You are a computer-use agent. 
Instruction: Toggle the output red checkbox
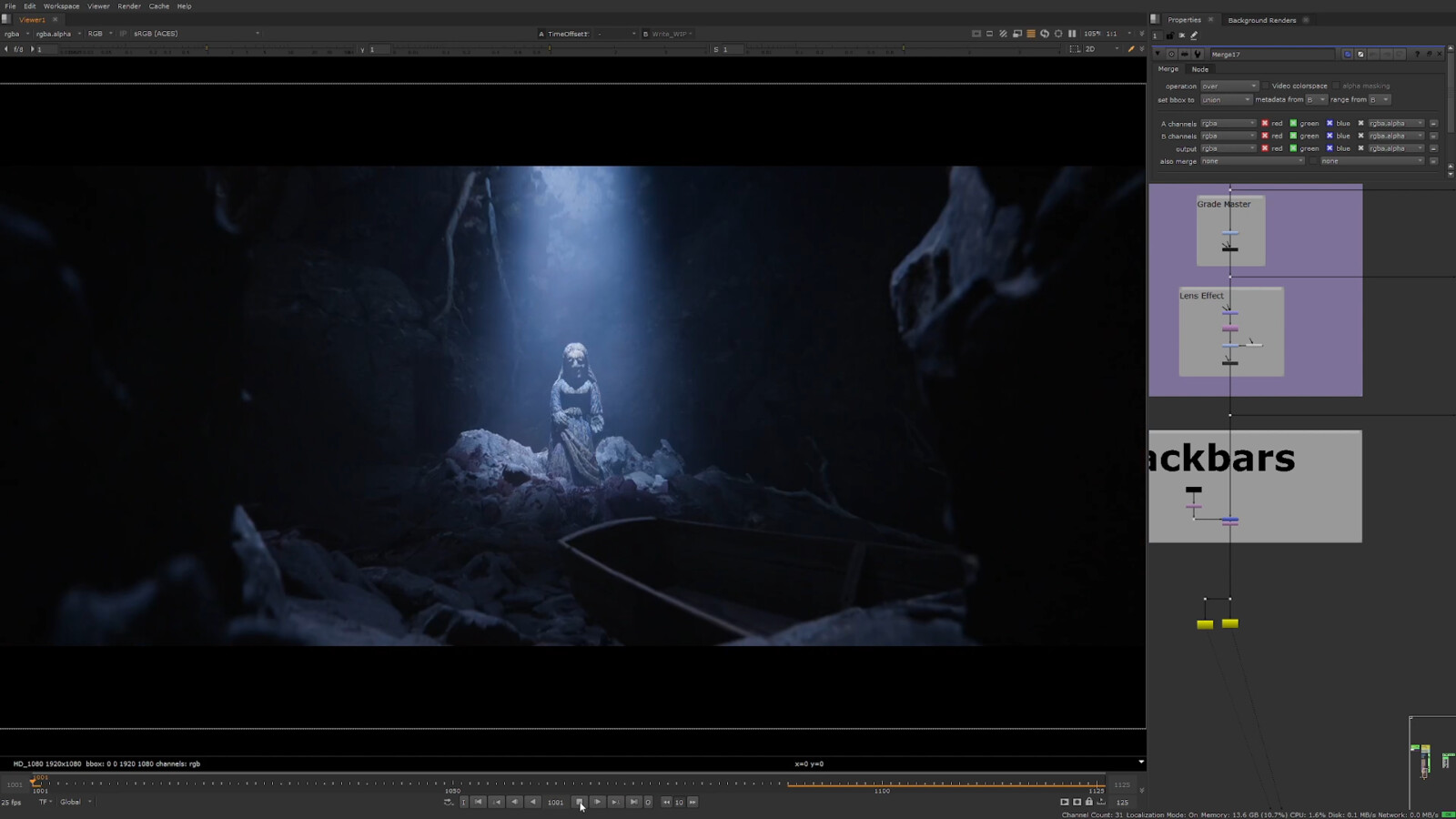[x=1265, y=148]
